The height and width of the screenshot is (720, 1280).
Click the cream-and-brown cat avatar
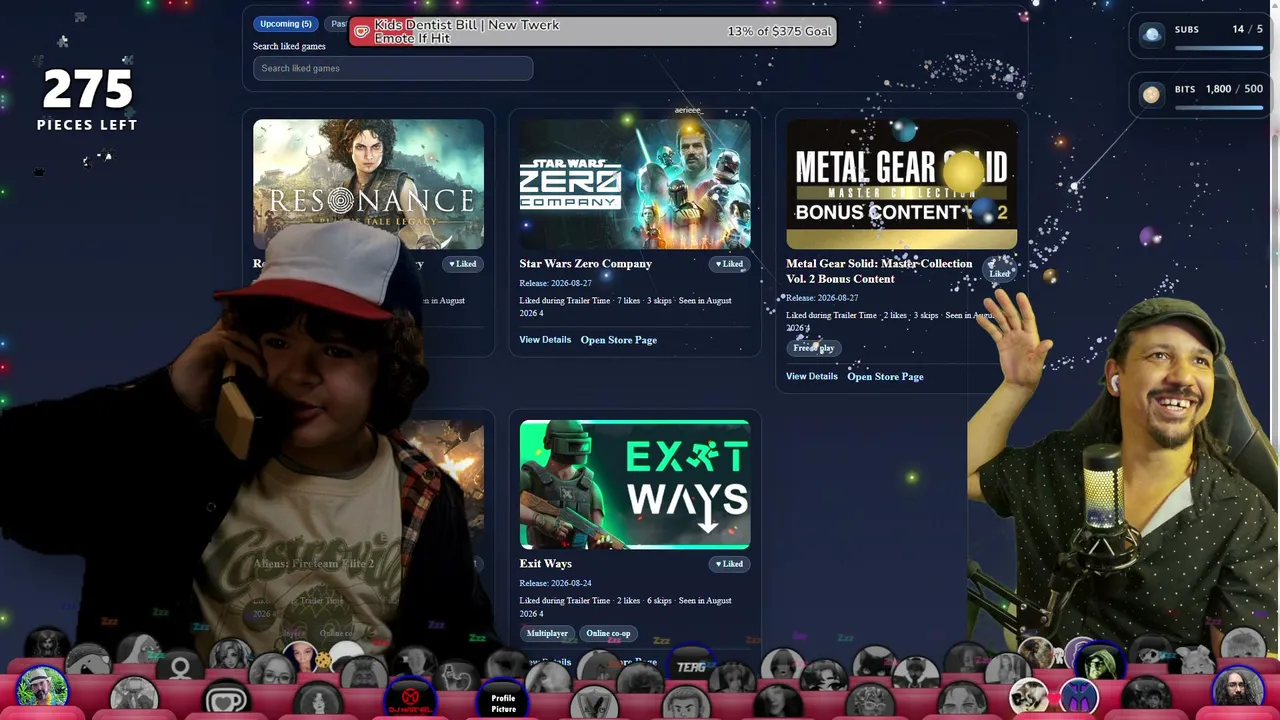point(1028,697)
